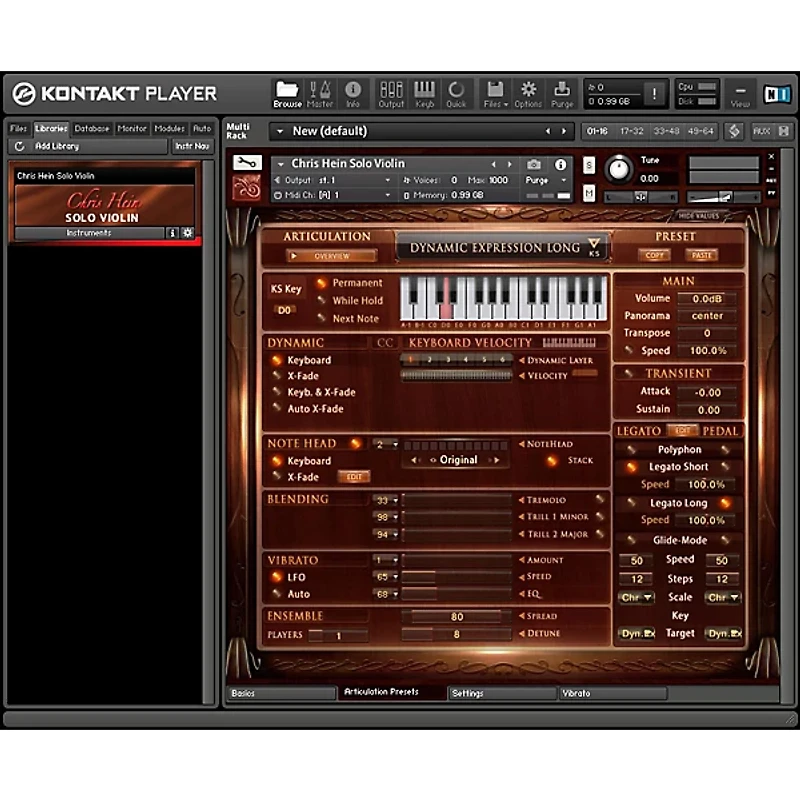Switch to the Monitor tab

(132, 129)
